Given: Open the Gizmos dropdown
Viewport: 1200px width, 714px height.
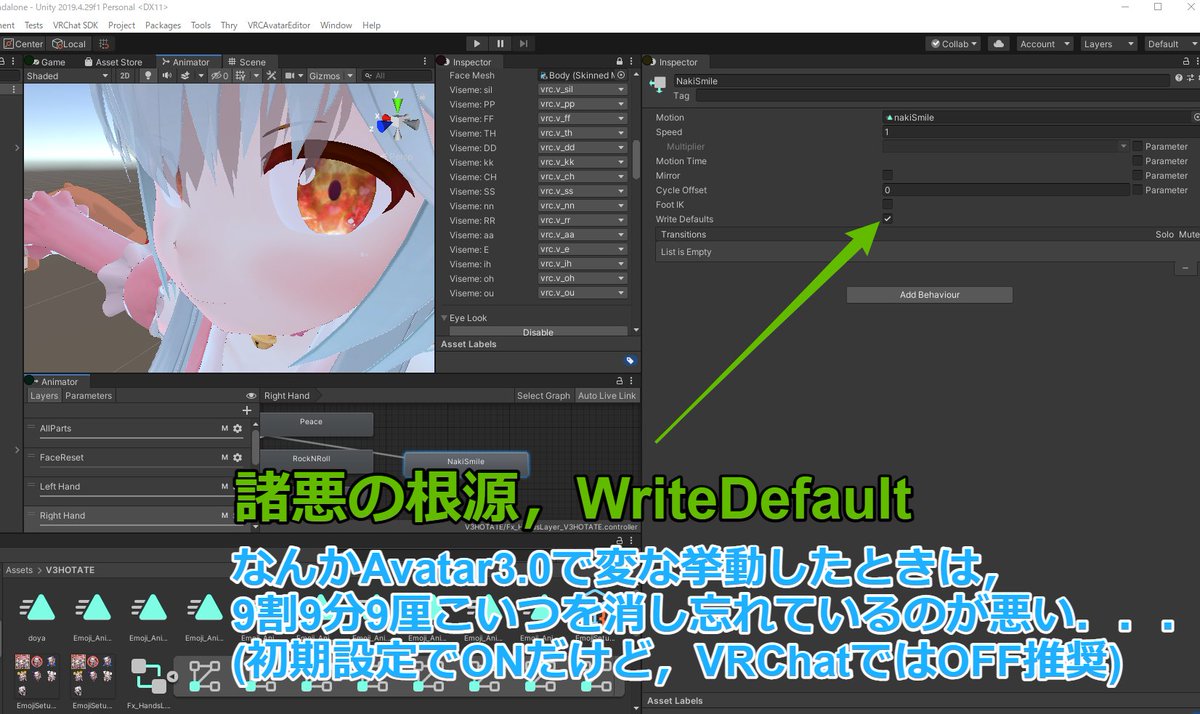Looking at the screenshot, I should tap(330, 76).
